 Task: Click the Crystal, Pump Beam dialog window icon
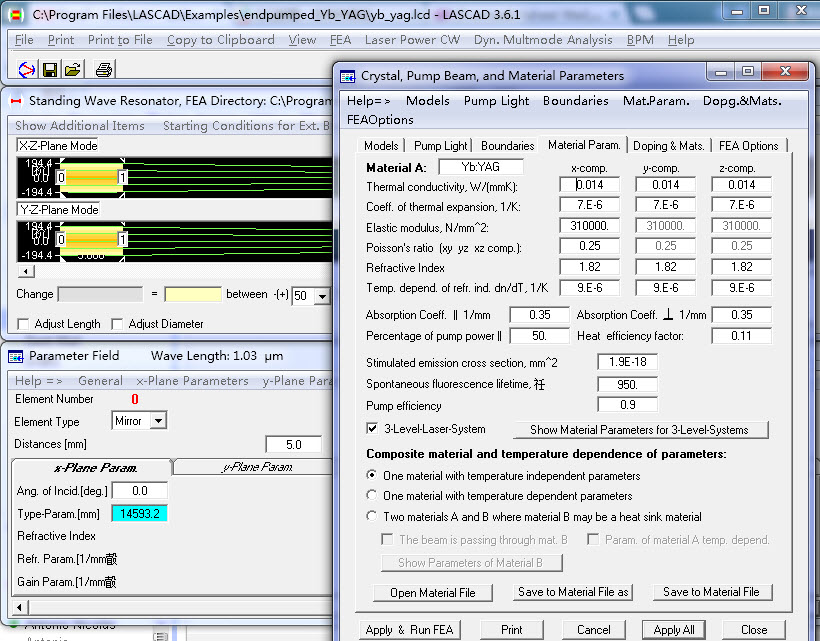(x=348, y=77)
